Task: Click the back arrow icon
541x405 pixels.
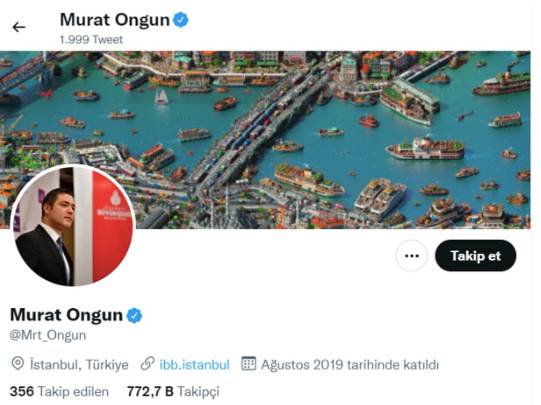Action: [19, 27]
